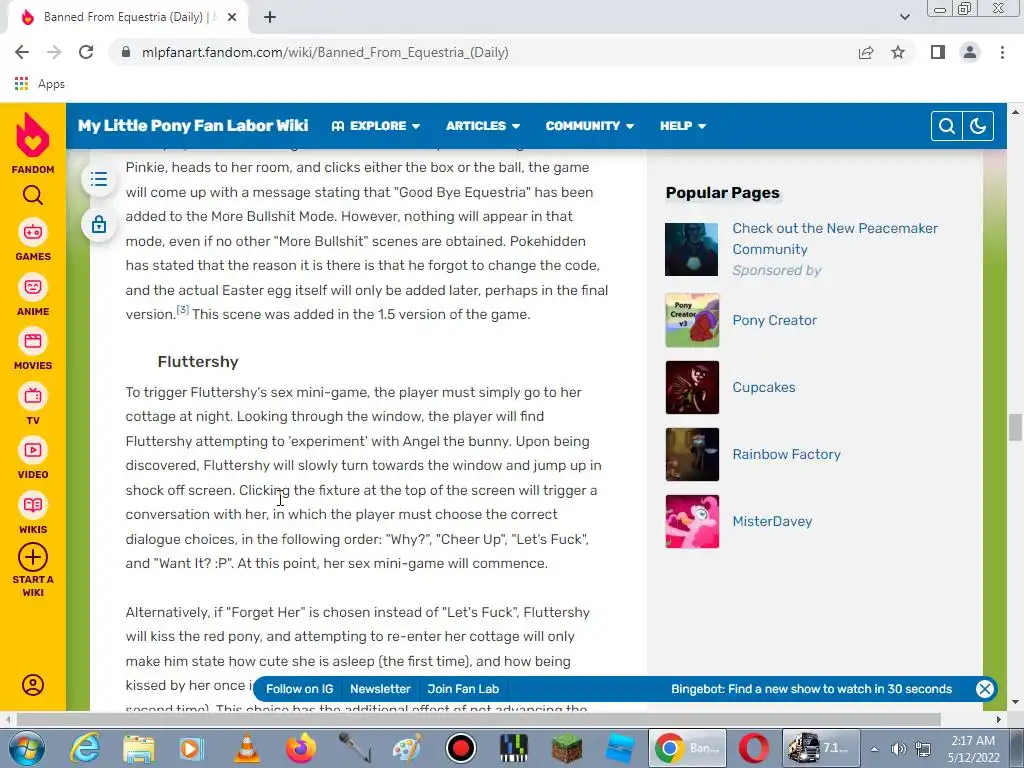The width and height of the screenshot is (1024, 768).
Task: Expand the Community dropdown menu
Action: [x=590, y=126]
